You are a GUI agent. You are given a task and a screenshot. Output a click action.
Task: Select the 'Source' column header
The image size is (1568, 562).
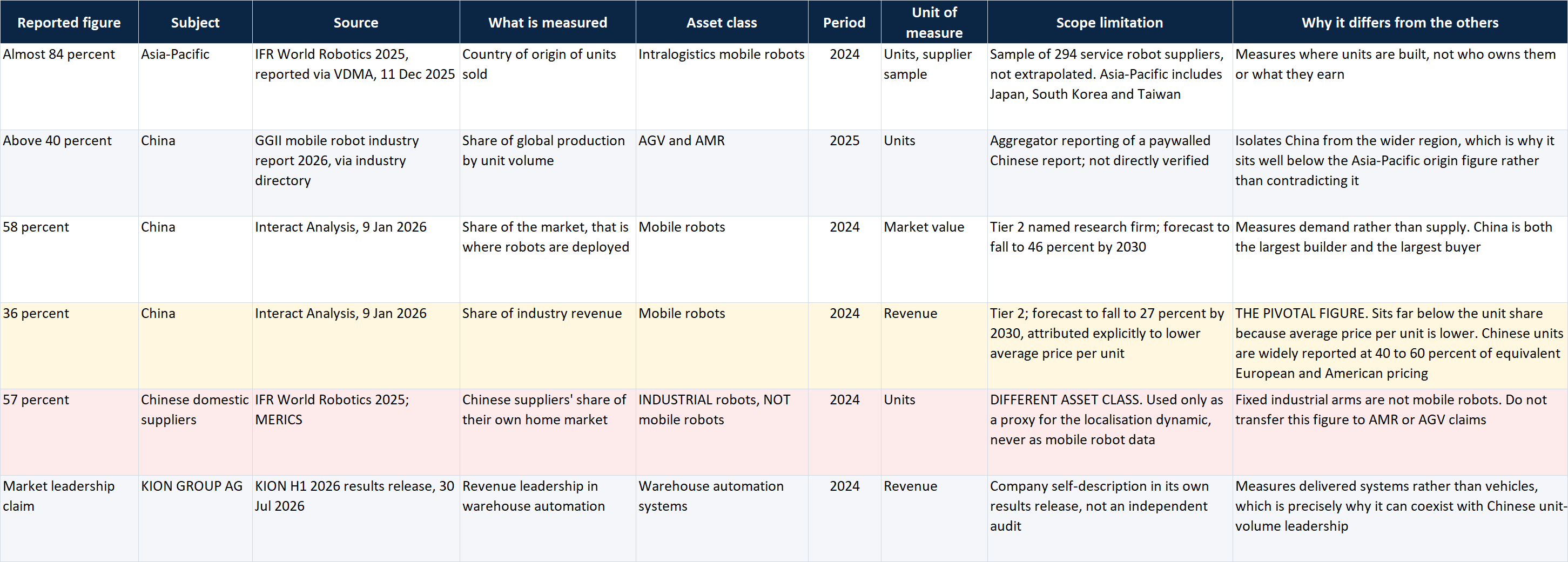(356, 22)
